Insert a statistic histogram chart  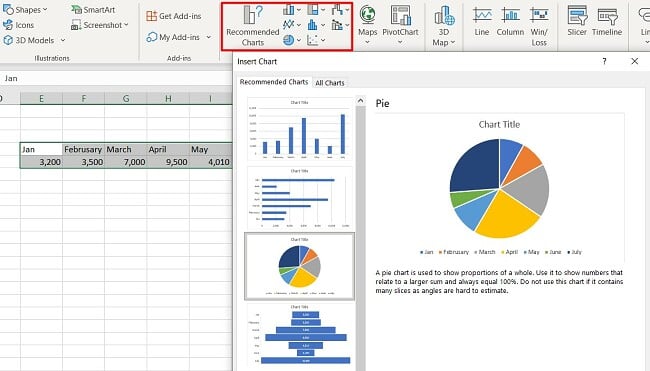313,25
